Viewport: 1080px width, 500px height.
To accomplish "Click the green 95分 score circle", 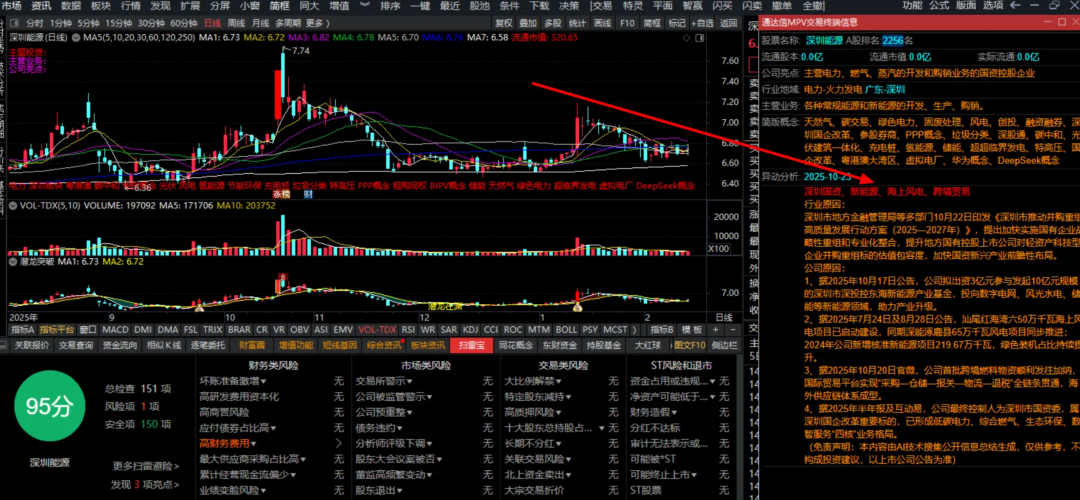I will point(49,407).
